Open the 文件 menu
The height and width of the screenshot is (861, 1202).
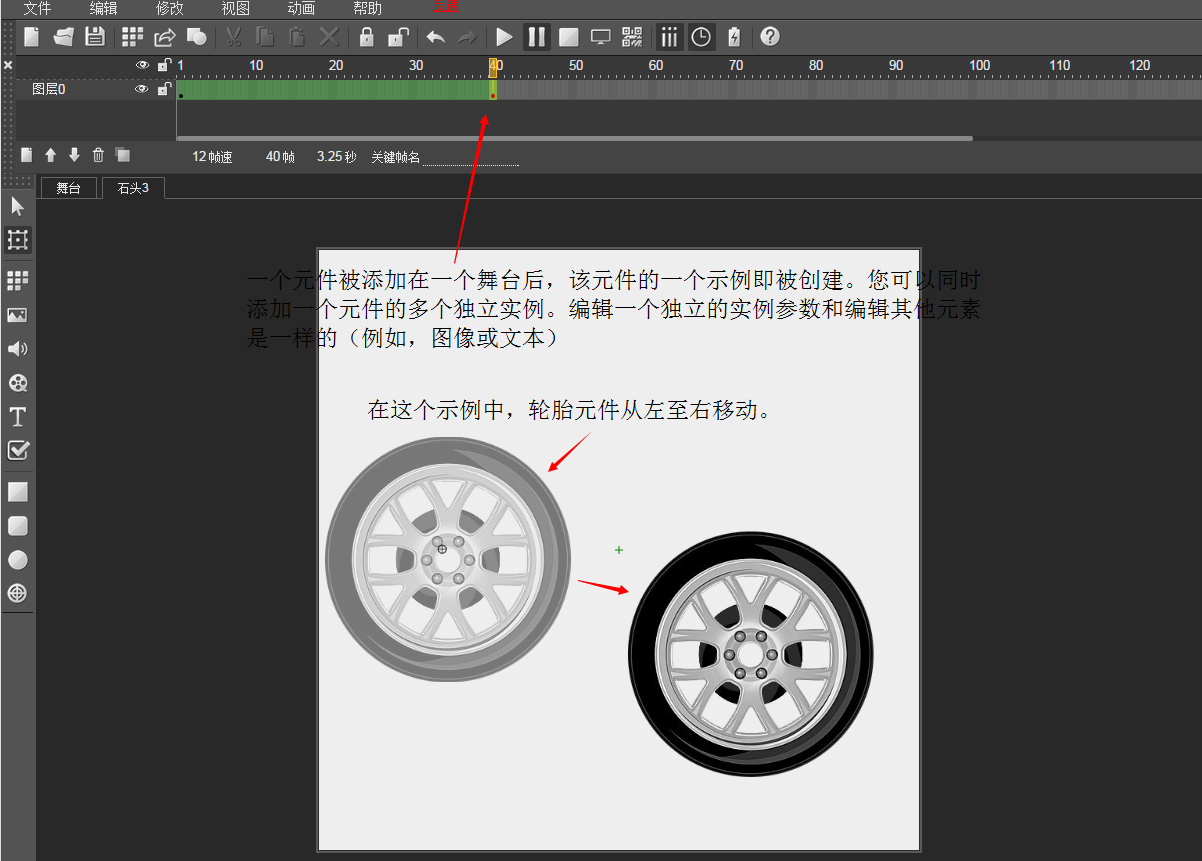(37, 9)
